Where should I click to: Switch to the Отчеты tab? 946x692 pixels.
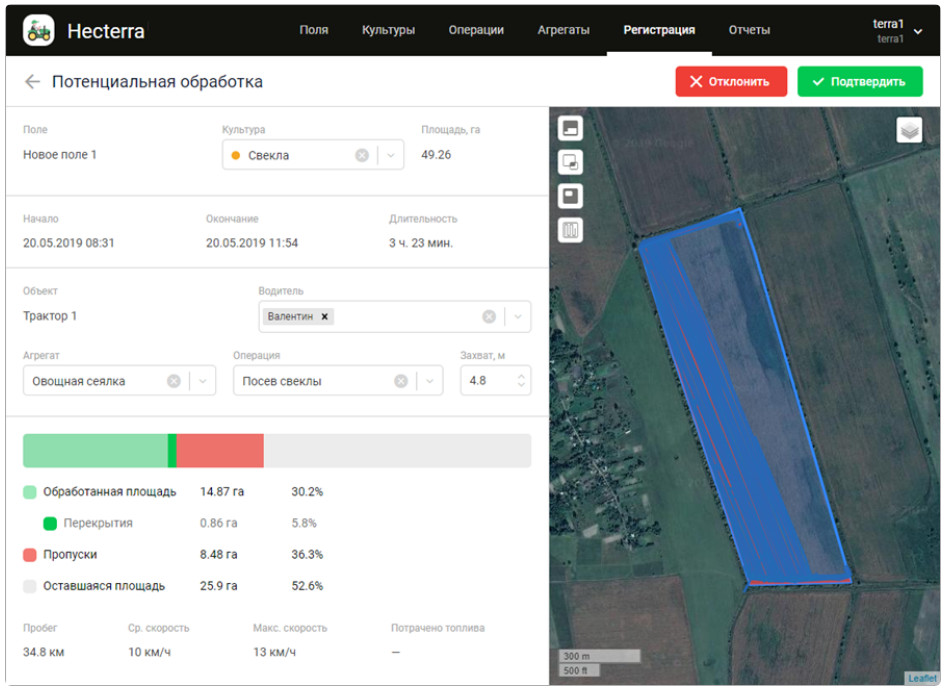tap(749, 30)
